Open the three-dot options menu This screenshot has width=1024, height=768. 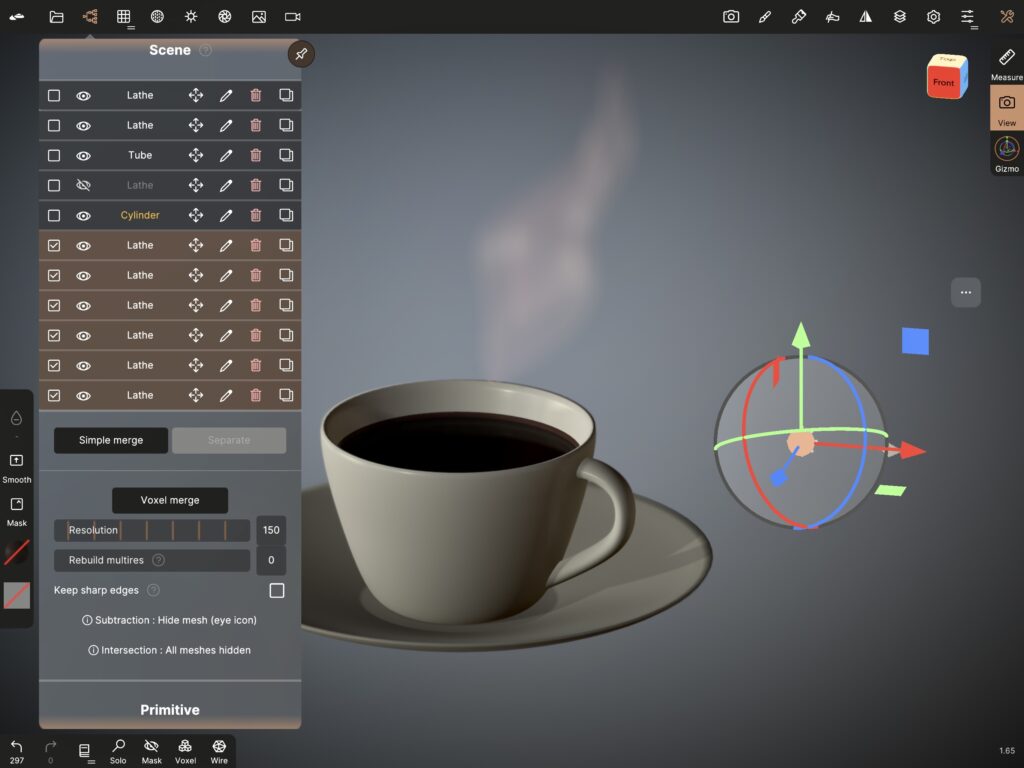(x=965, y=293)
